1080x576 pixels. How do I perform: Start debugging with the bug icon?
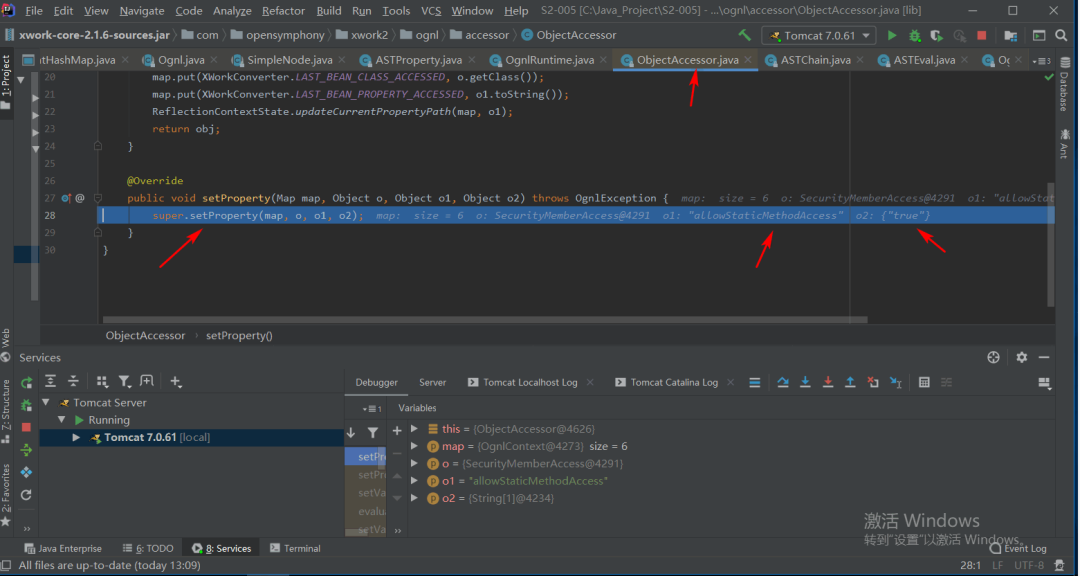tap(915, 36)
